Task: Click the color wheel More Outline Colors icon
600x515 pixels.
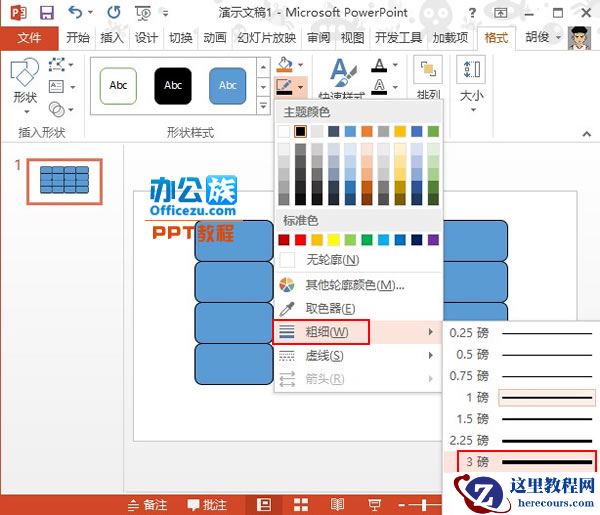Action: (x=287, y=285)
